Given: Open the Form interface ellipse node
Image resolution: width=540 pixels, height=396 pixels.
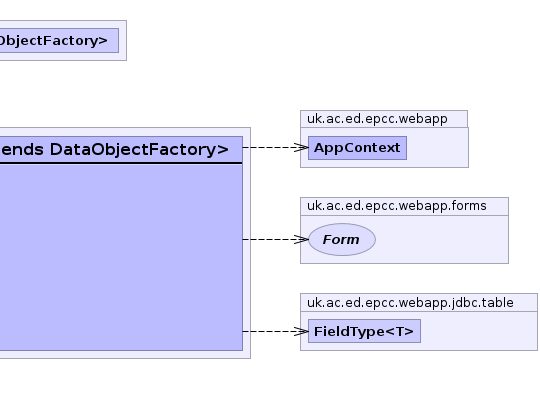Looking at the screenshot, I should [x=342, y=240].
